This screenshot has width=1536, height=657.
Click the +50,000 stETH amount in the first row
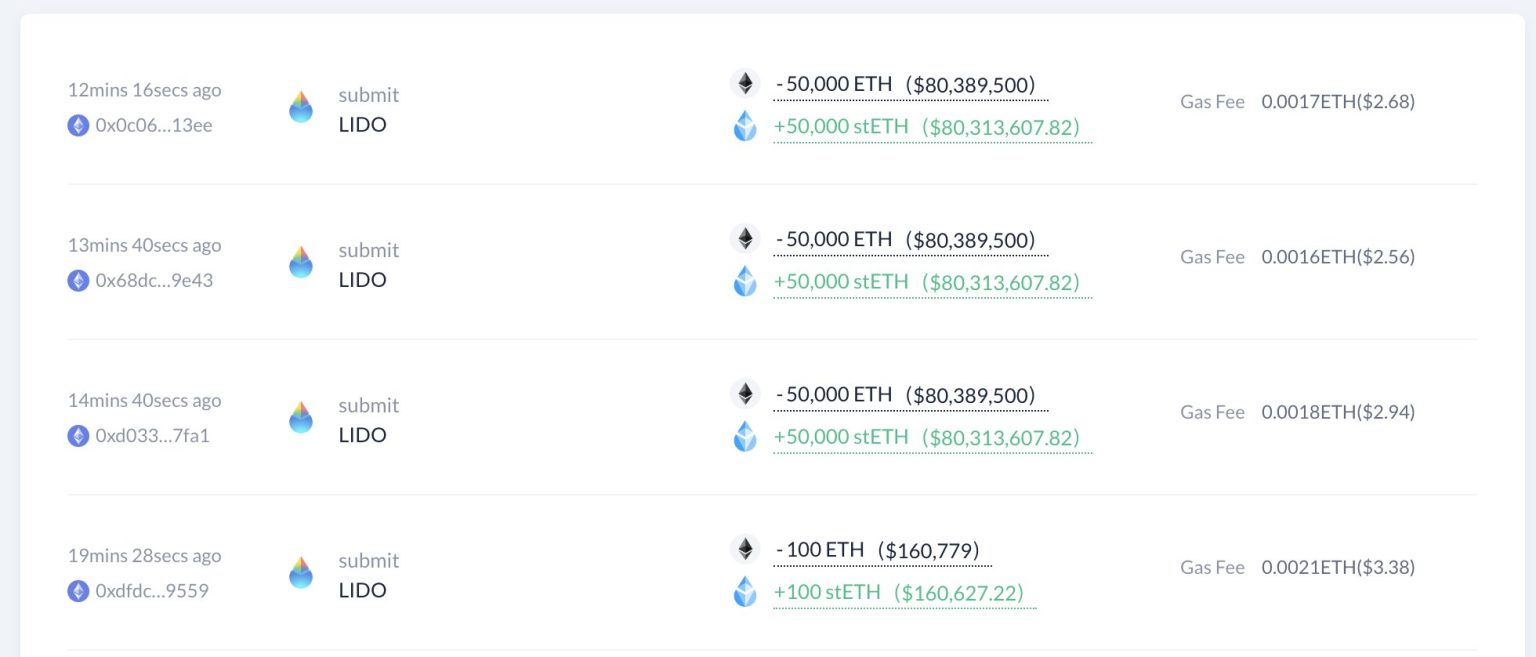tap(932, 127)
